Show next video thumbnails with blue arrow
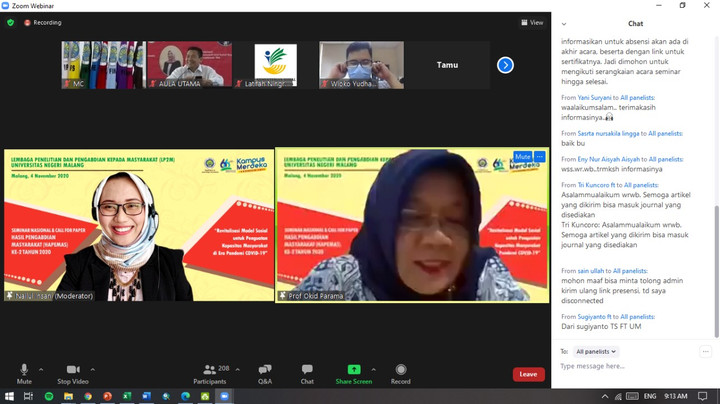The image size is (720, 404). pos(505,65)
